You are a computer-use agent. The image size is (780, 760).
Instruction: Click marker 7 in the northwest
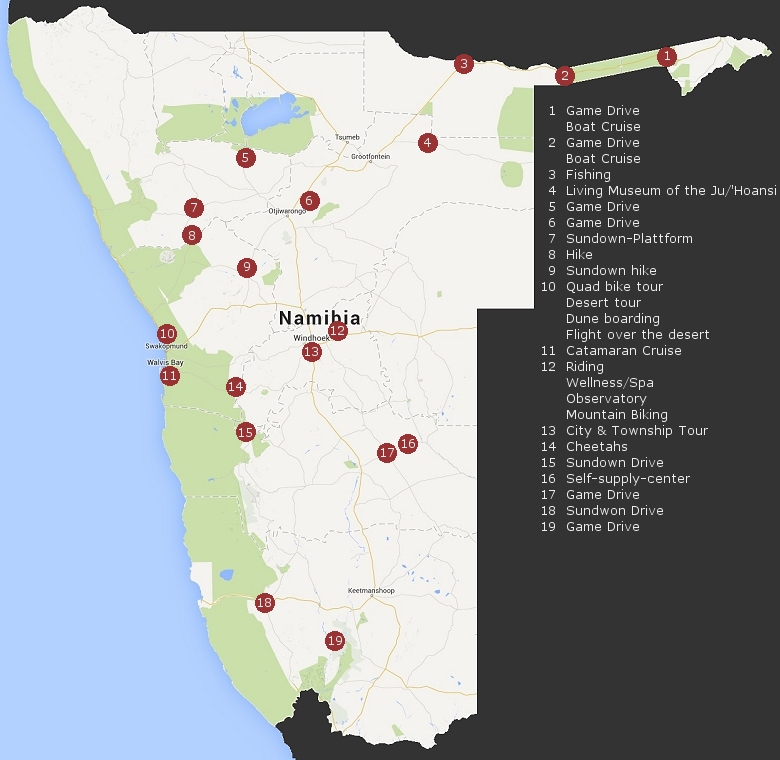194,207
